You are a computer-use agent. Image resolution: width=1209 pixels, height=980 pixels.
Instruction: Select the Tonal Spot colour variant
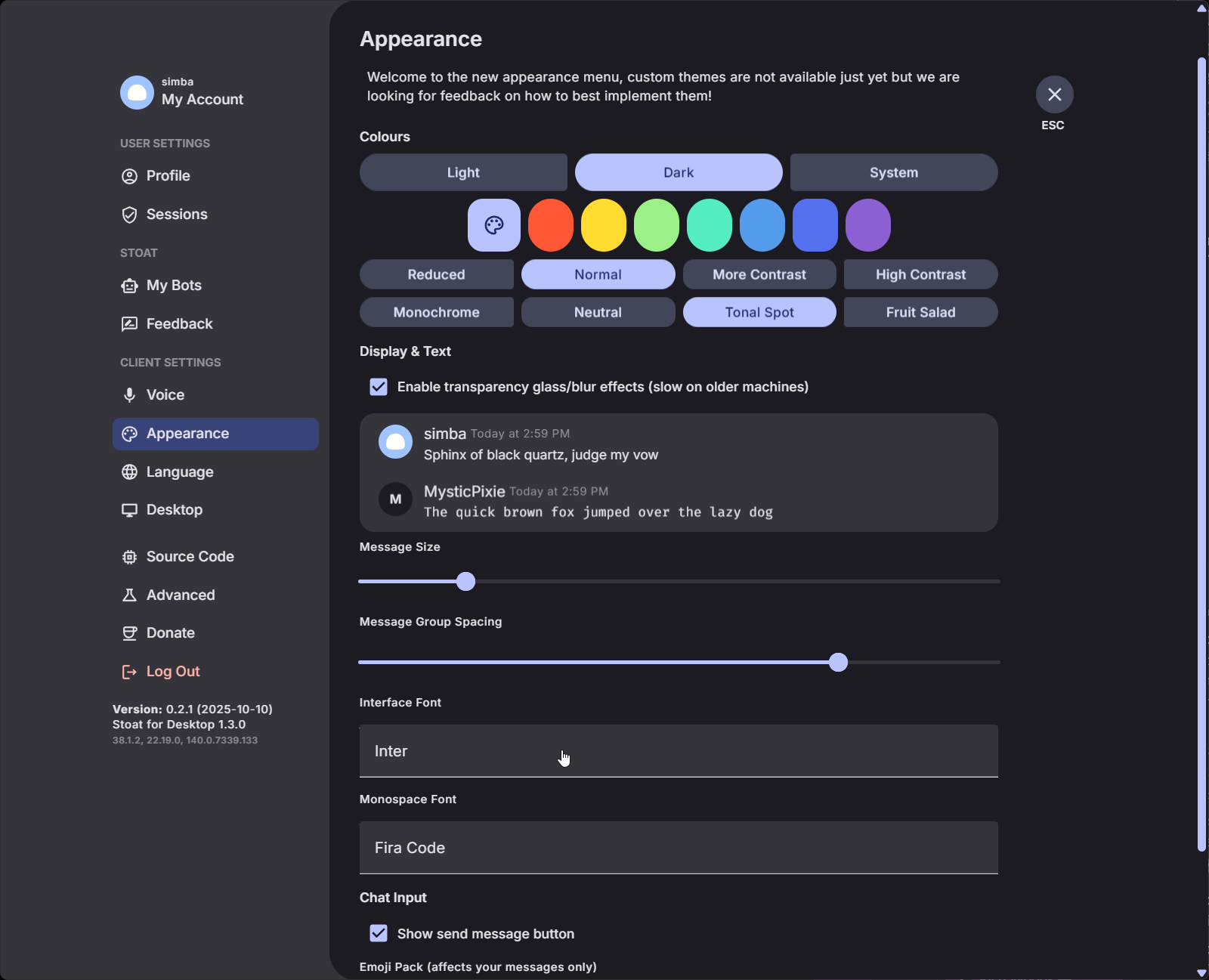[x=759, y=312]
